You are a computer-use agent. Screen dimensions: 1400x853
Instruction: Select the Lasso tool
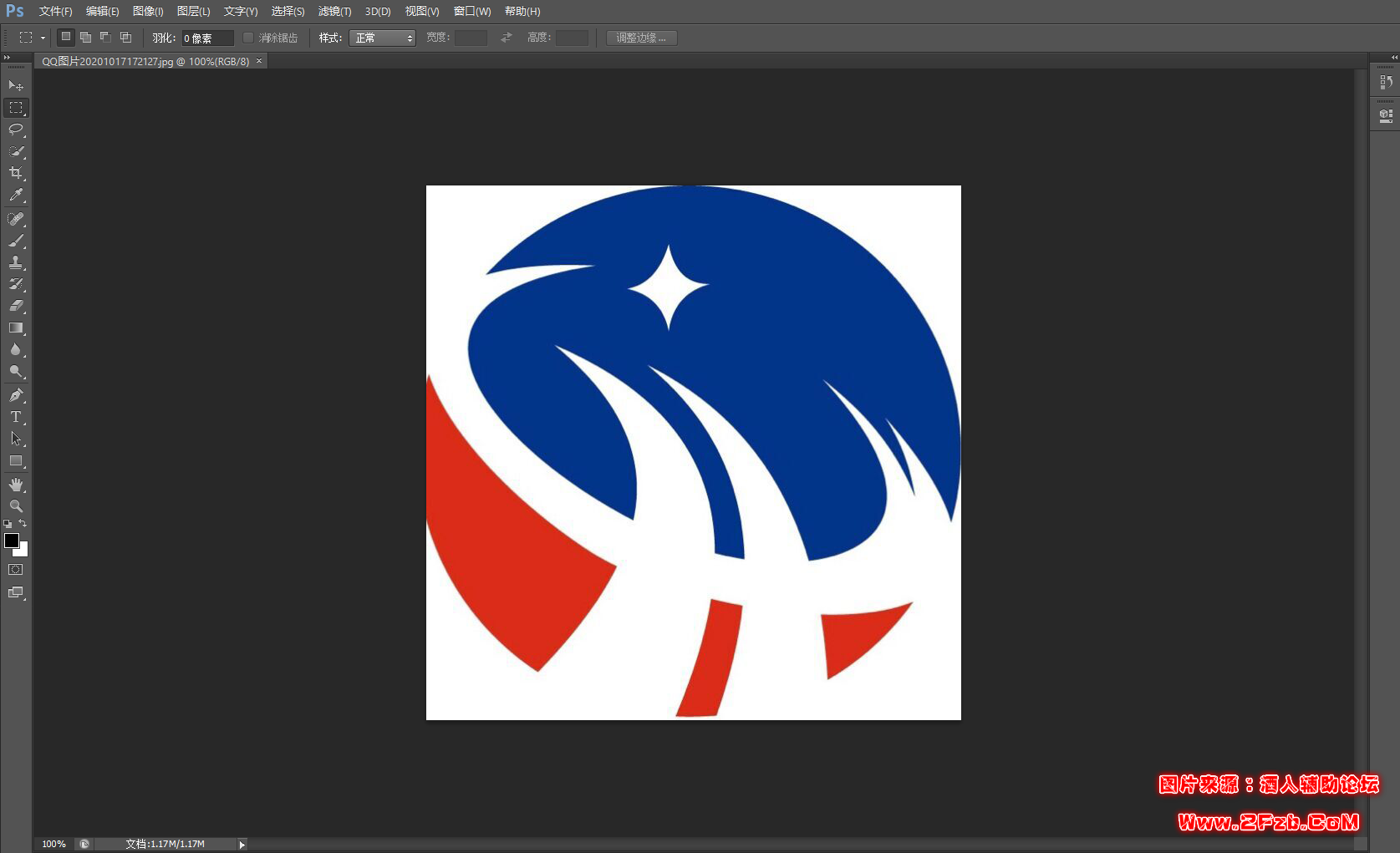click(x=15, y=129)
